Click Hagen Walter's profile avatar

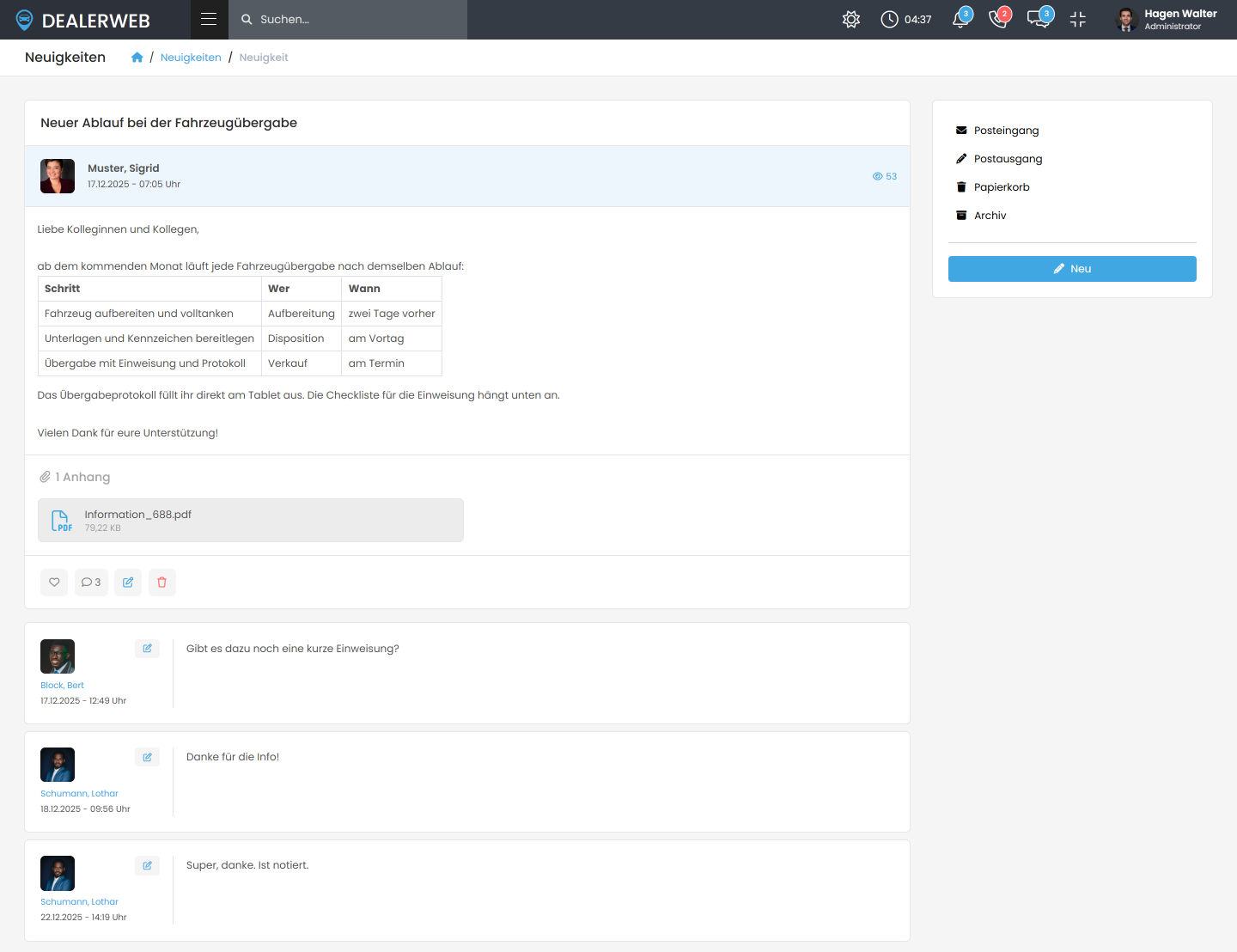[x=1126, y=19]
